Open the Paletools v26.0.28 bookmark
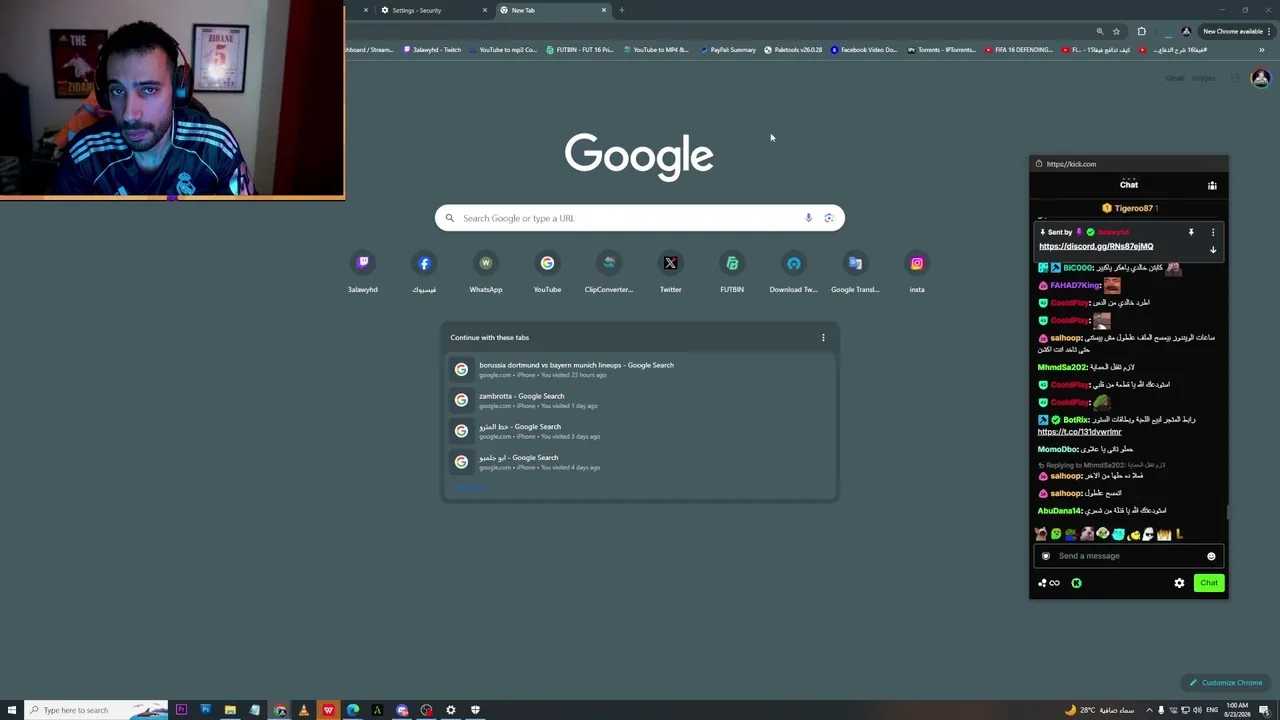The image size is (1280, 720). coord(793,50)
